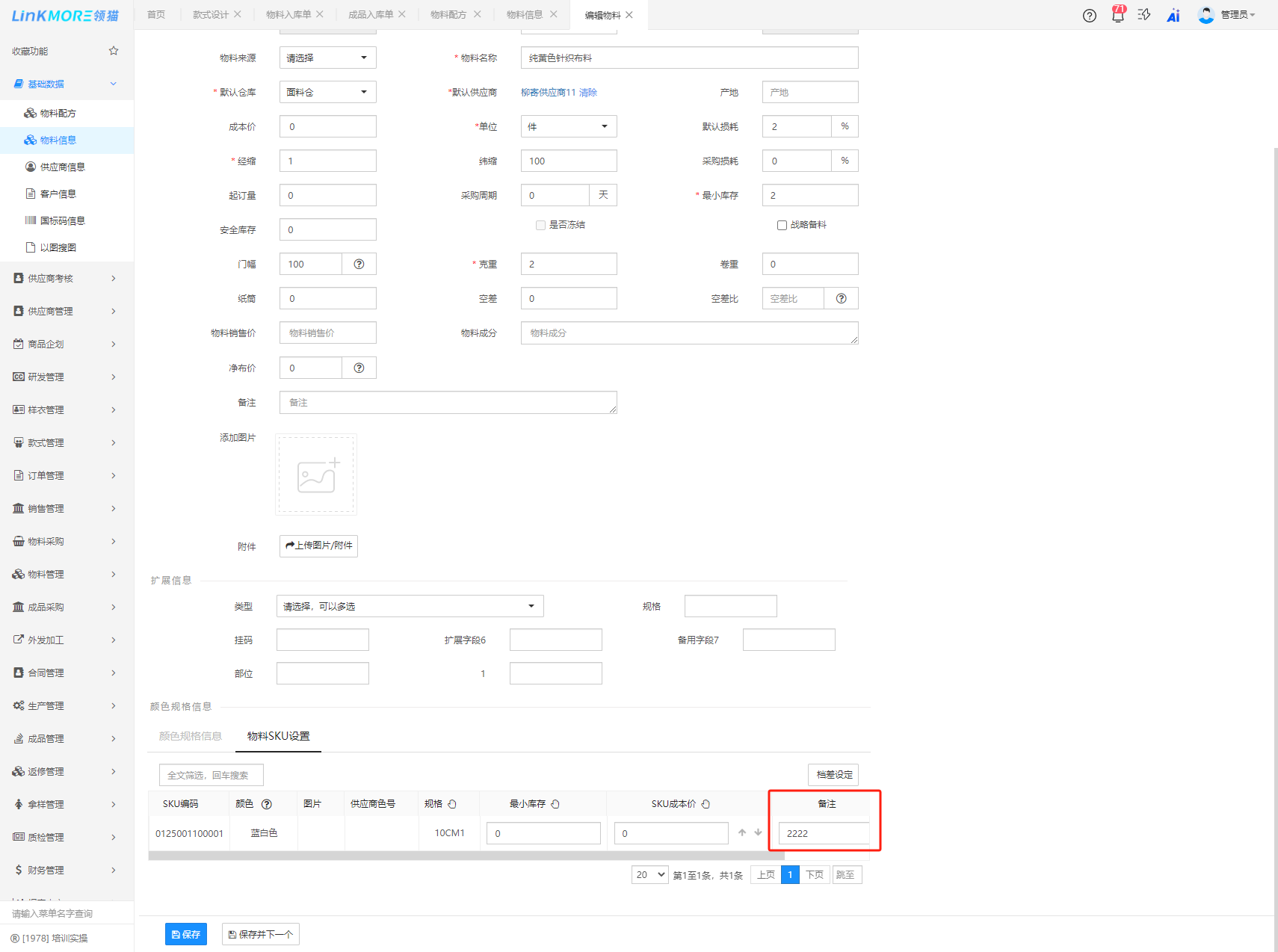Click the 物料名称 input field
1278x952 pixels.
coord(688,58)
